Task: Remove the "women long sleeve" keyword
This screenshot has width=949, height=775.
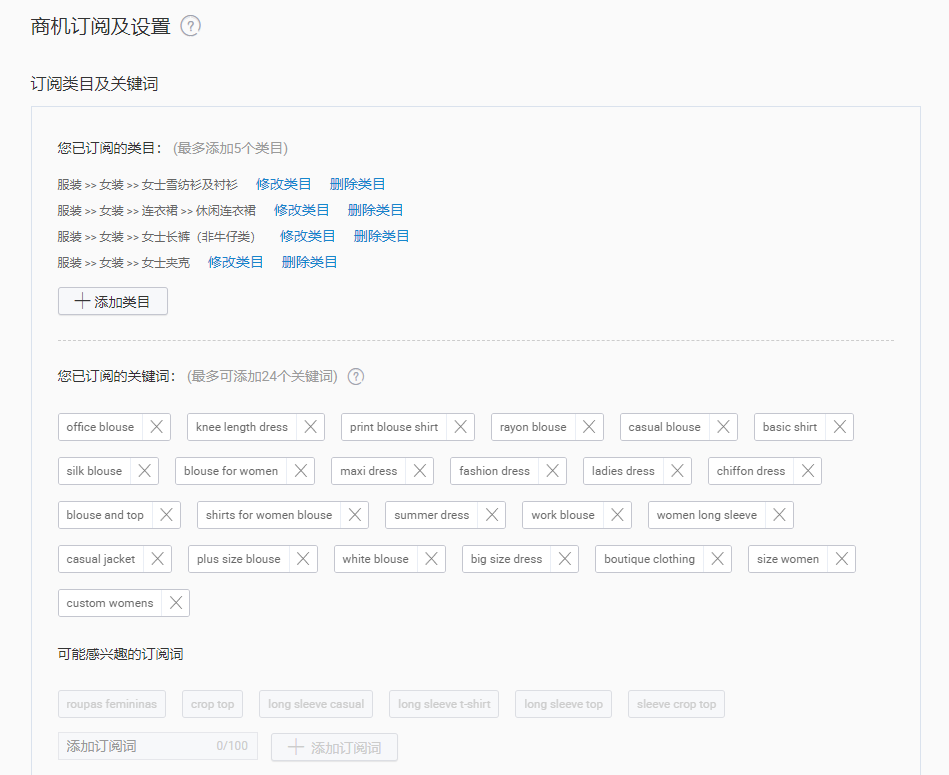Action: [x=779, y=515]
